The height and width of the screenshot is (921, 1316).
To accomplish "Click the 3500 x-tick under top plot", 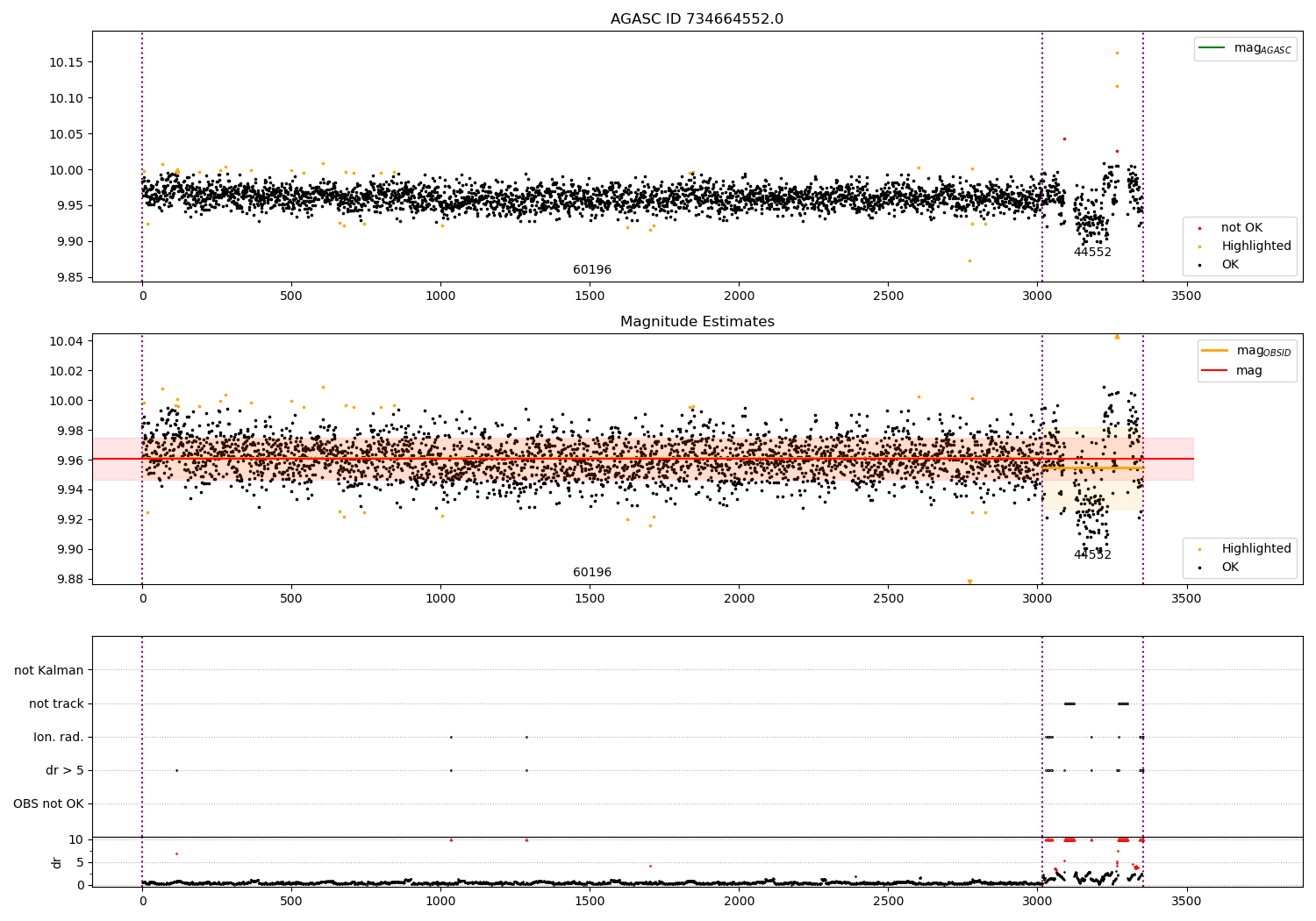I will tap(1186, 296).
